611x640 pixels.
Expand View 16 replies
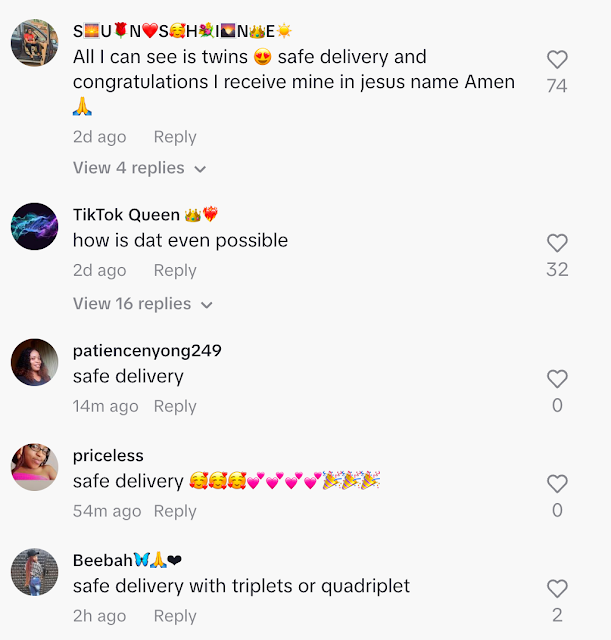pyautogui.click(x=143, y=304)
